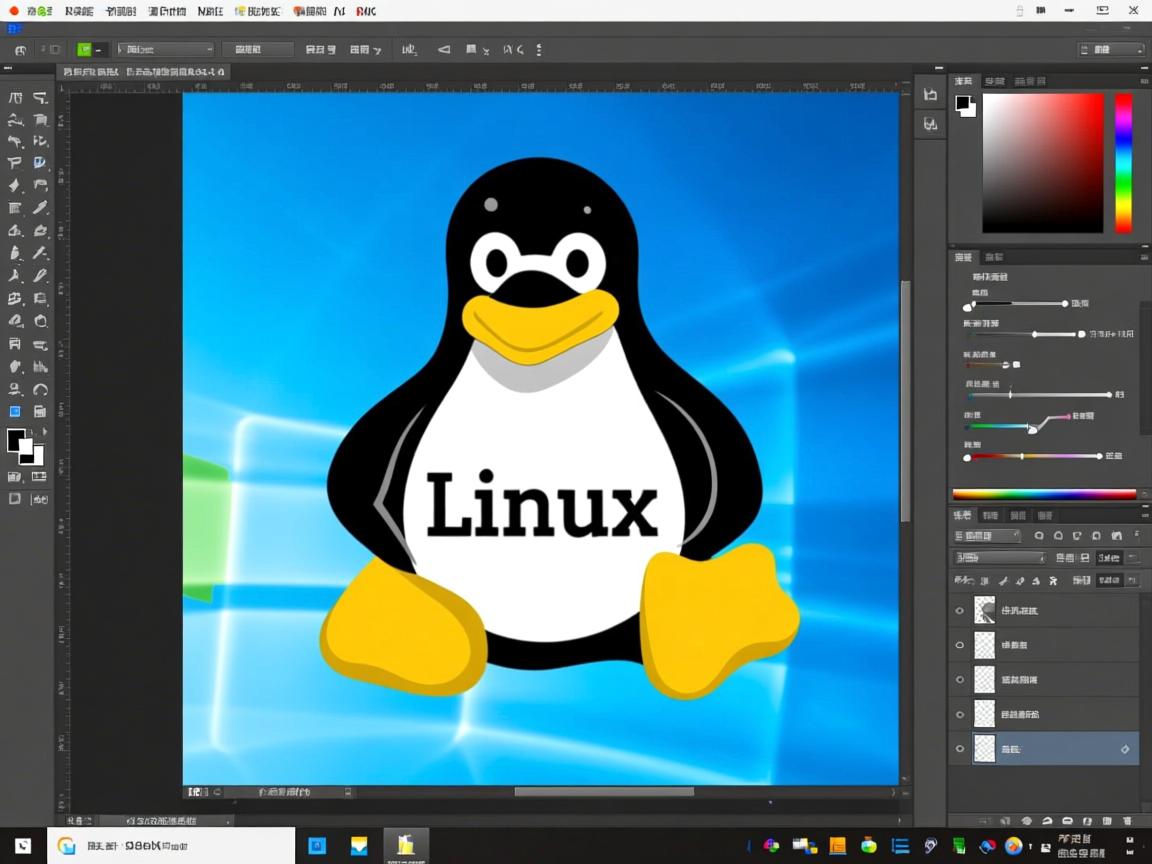The height and width of the screenshot is (864, 1152).
Task: Pick a color from the gradient spectrum bar
Action: (1045, 493)
